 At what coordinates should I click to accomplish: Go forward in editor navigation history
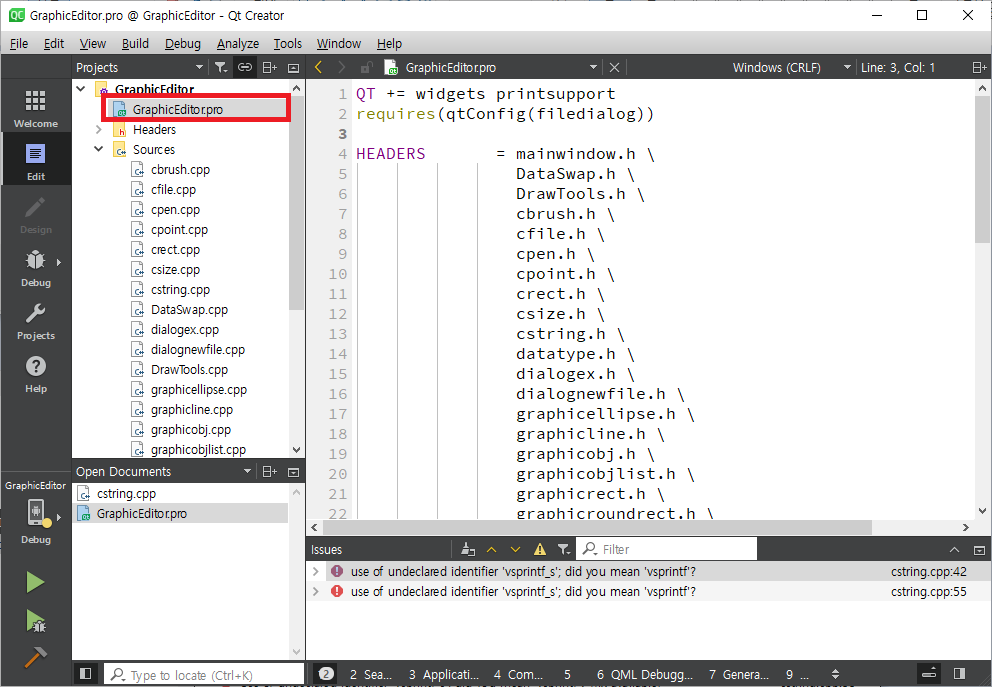pyautogui.click(x=342, y=67)
